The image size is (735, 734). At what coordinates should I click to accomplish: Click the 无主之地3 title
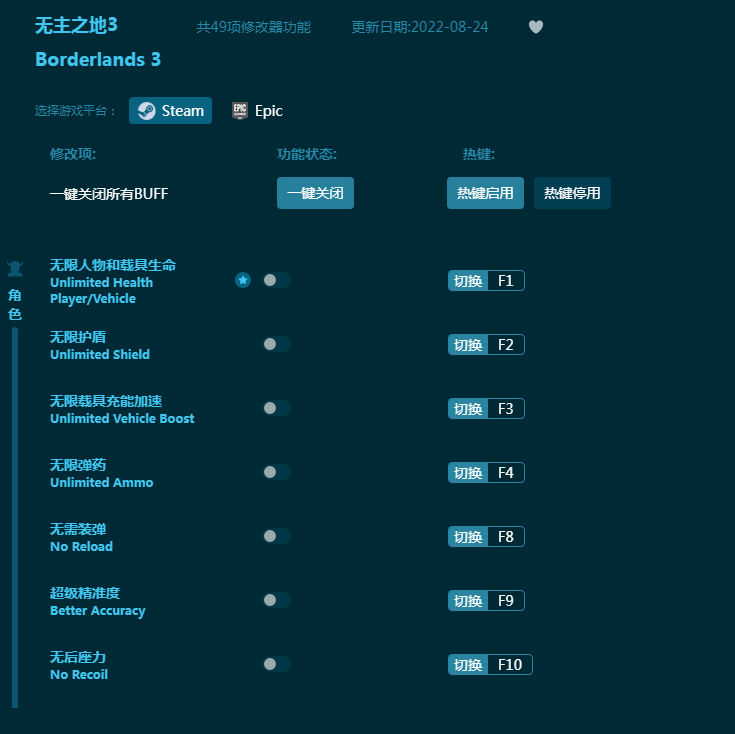(76, 25)
